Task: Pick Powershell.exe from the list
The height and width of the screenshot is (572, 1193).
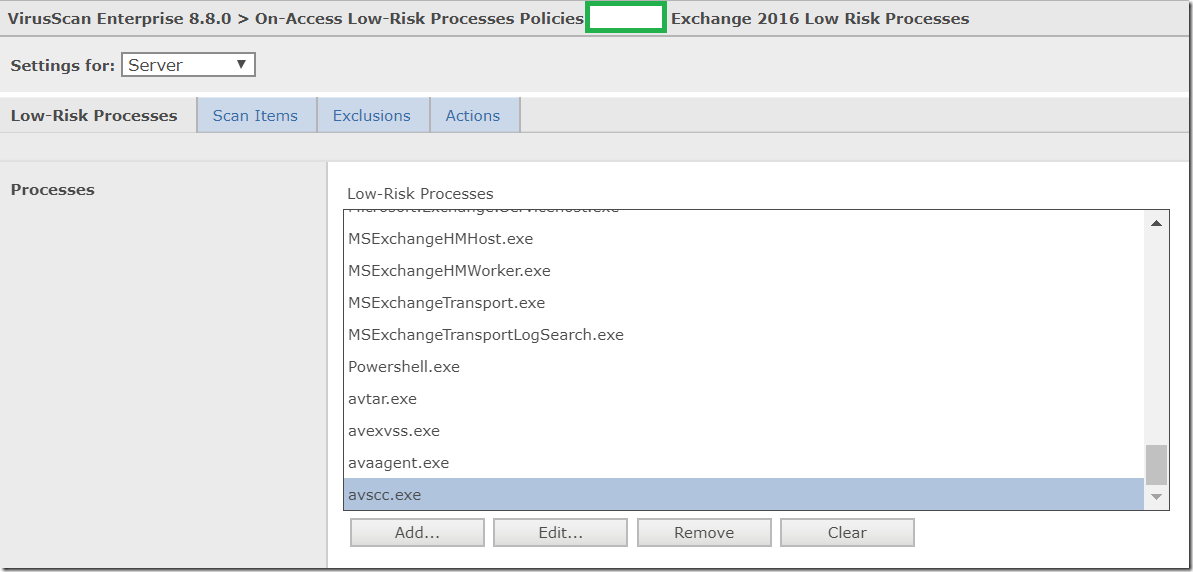Action: [x=743, y=367]
